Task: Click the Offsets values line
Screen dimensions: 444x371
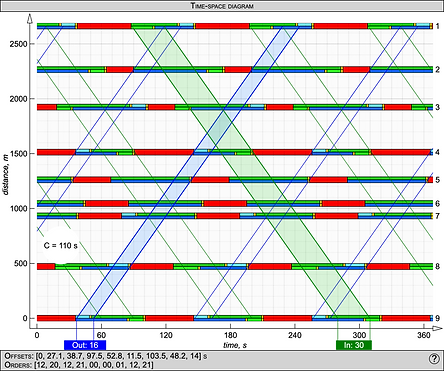Action: [x=105, y=356]
